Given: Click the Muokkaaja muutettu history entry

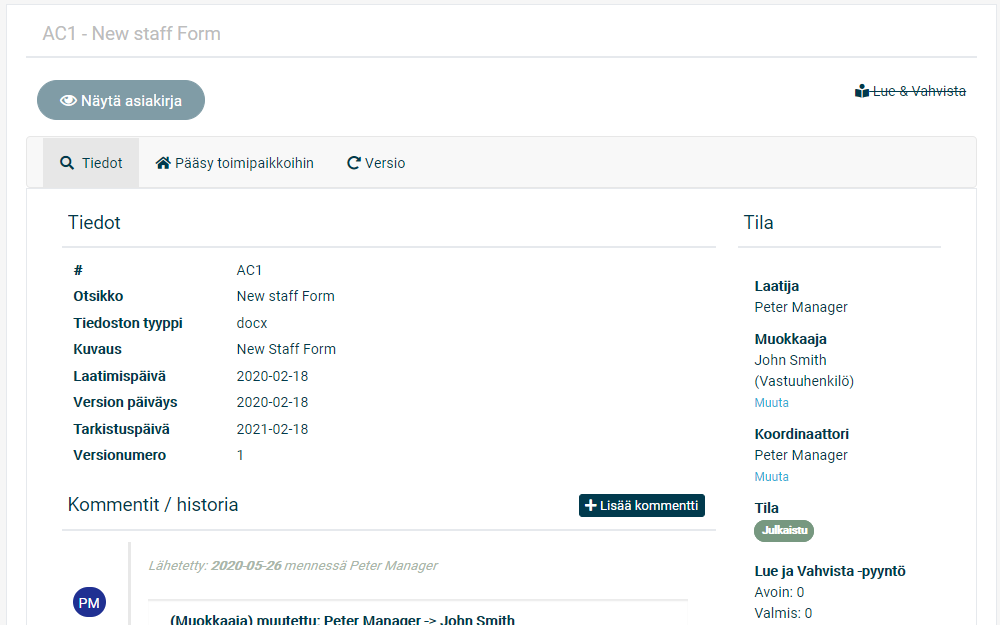Looking at the screenshot, I should (x=342, y=619).
